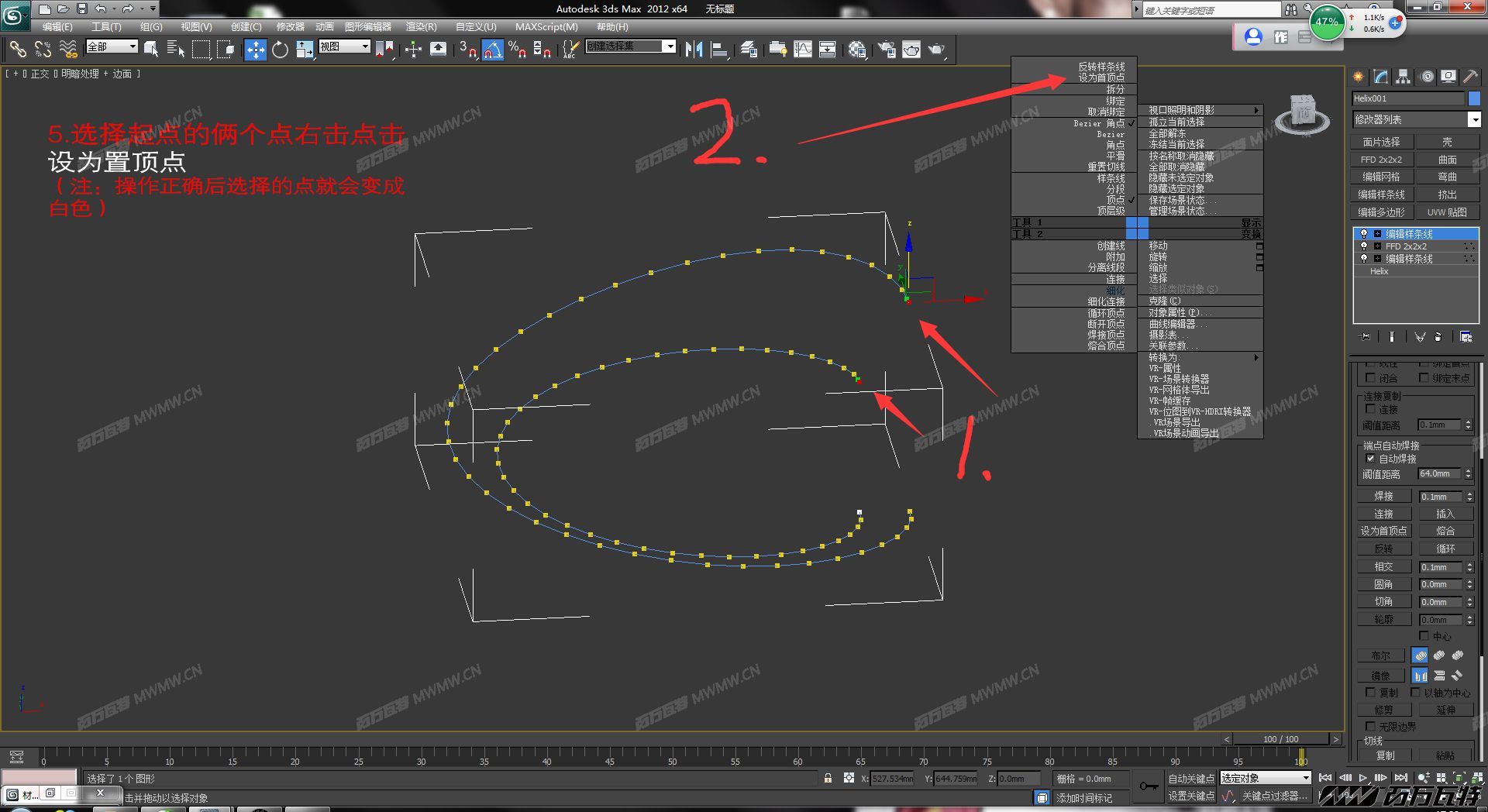This screenshot has height=812, width=1488.
Task: Check the 中心 checkbox
Action: click(x=1424, y=636)
